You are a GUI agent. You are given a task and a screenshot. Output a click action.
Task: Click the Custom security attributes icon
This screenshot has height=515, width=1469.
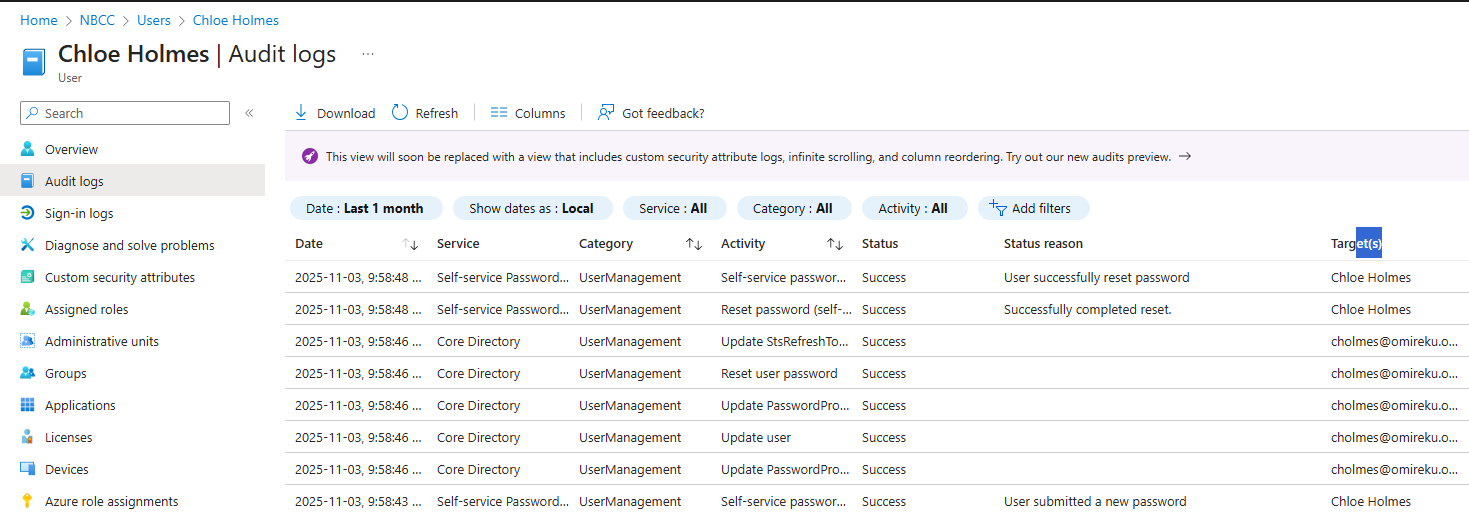27,277
